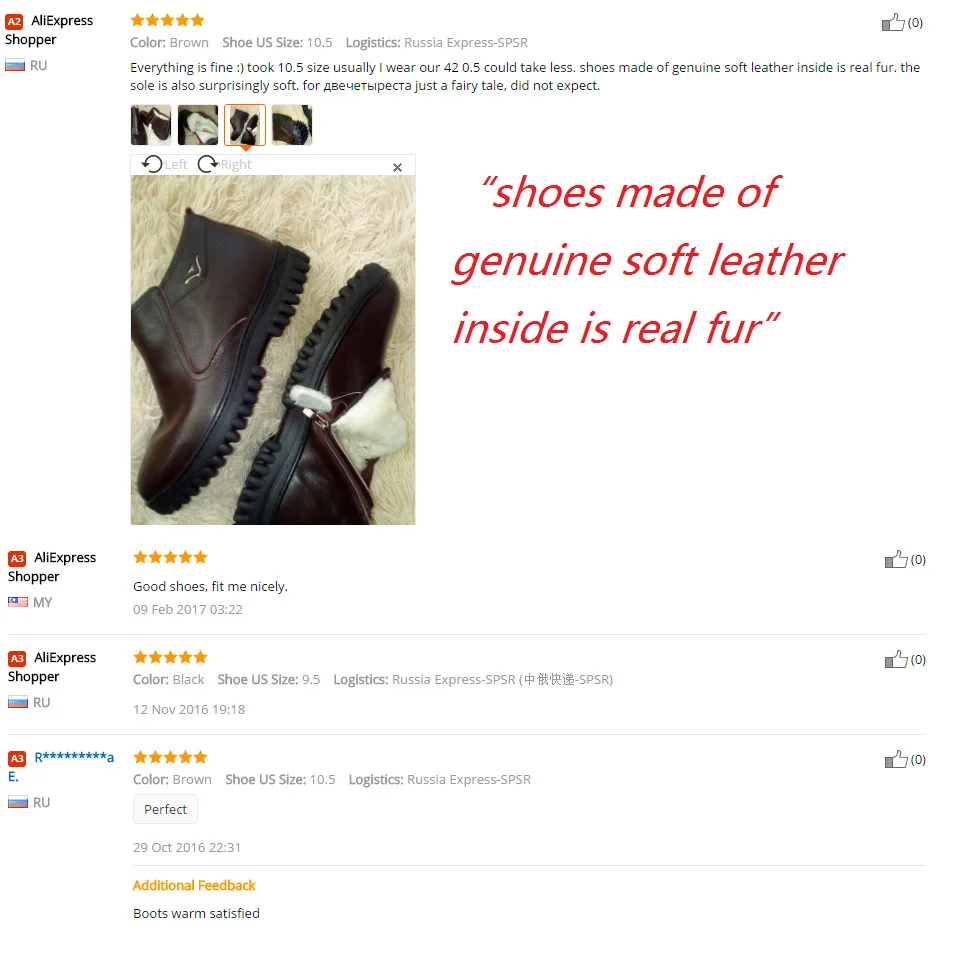Click the Additional Feedback heading
This screenshot has height=976, width=955.
coord(194,885)
